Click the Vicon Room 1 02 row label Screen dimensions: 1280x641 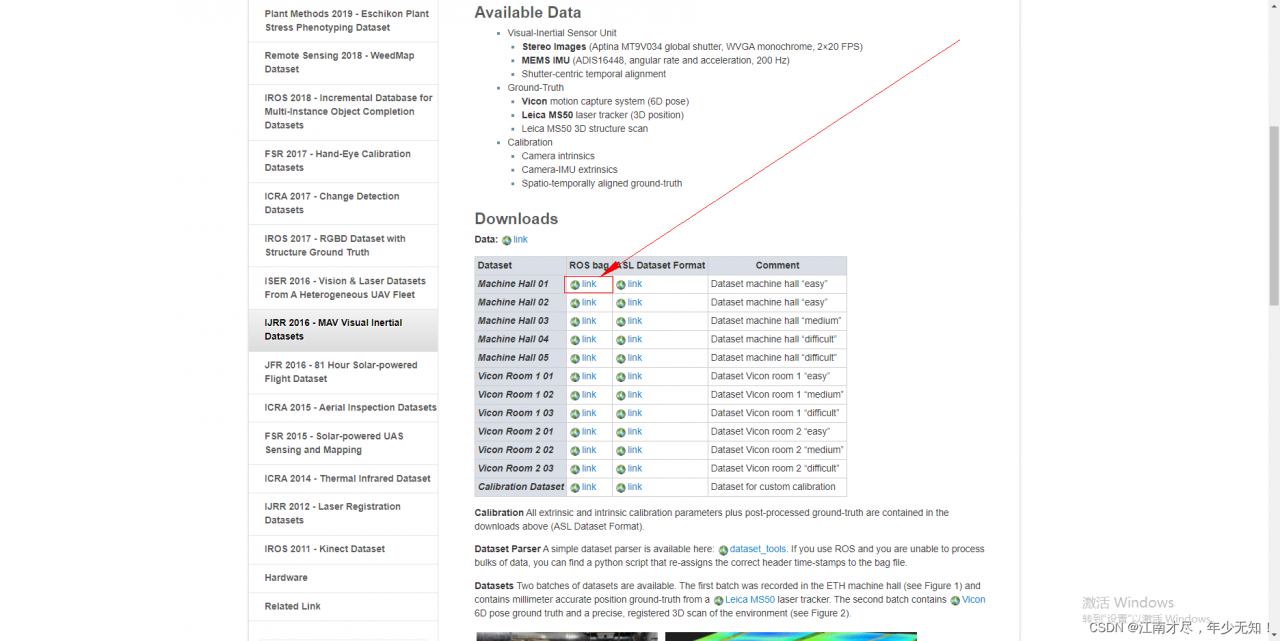click(x=520, y=395)
